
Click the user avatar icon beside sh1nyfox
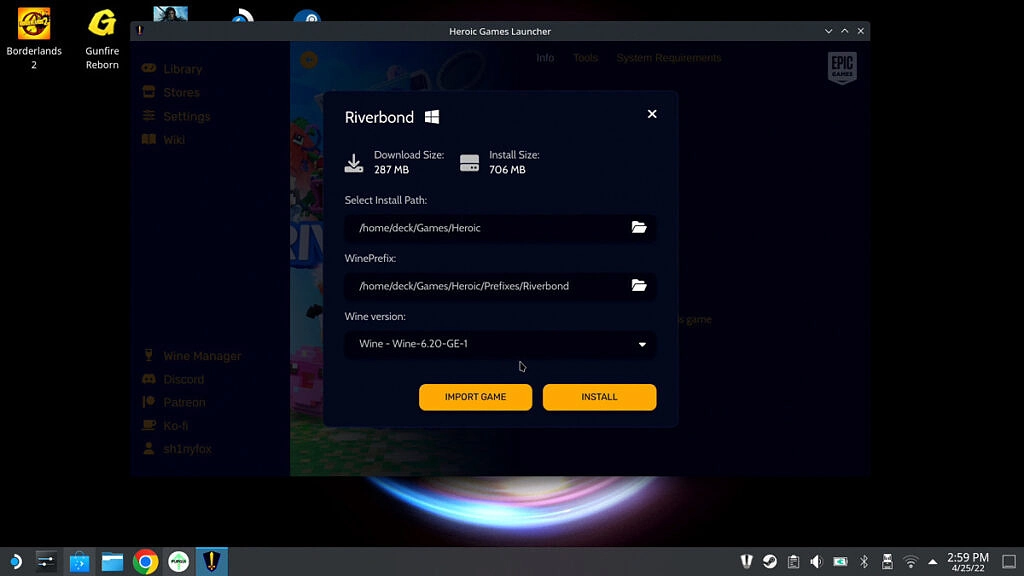click(x=149, y=449)
